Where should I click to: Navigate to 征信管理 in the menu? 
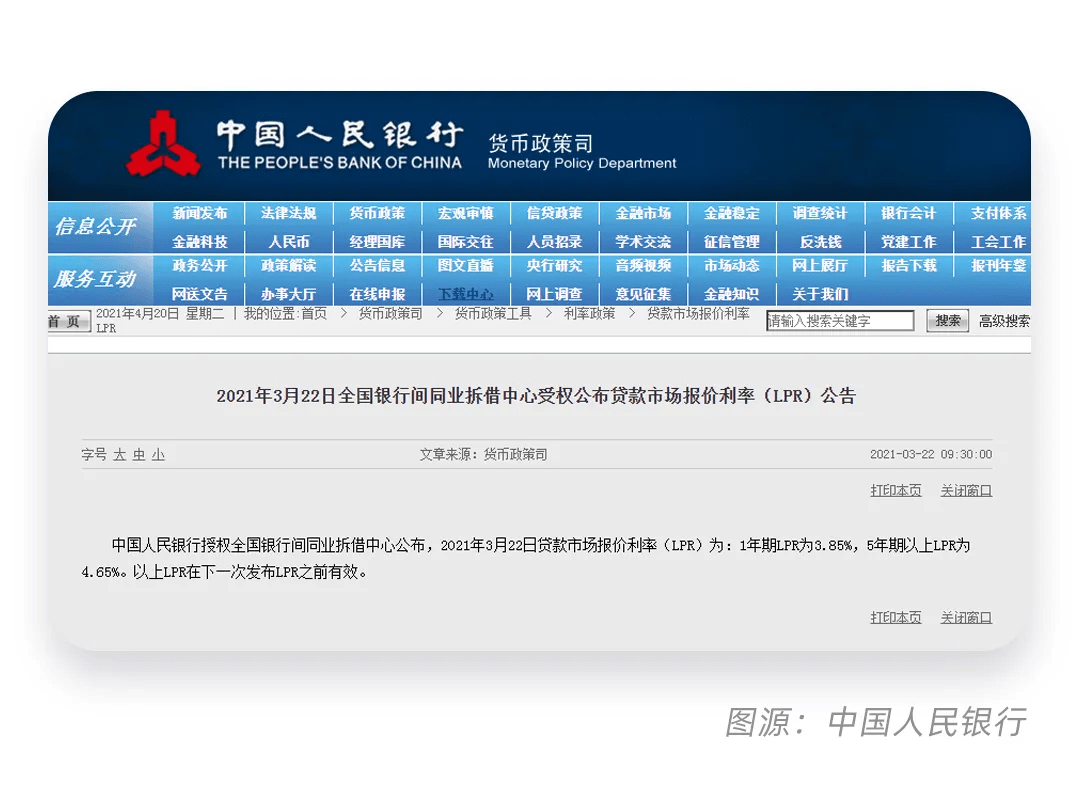pos(731,242)
